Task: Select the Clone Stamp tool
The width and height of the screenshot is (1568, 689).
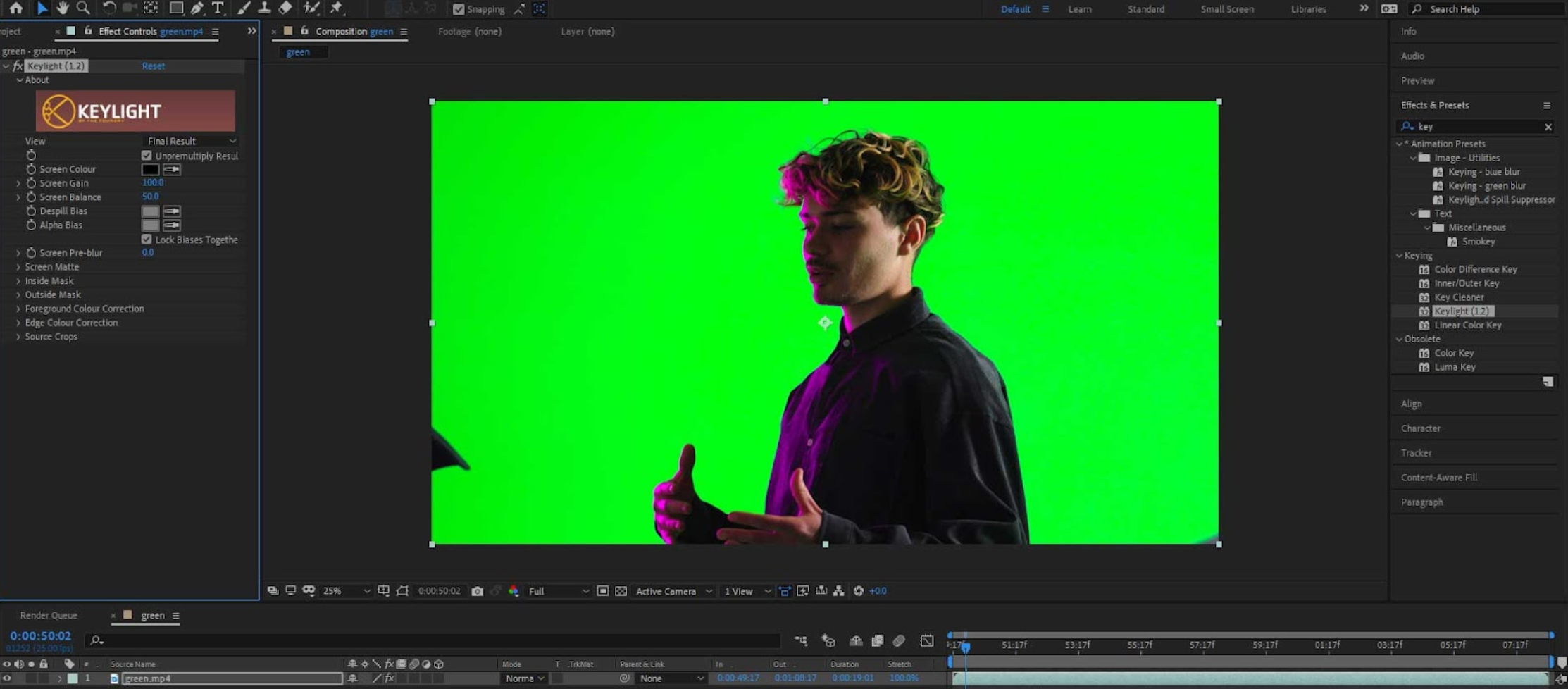Action: click(x=264, y=8)
